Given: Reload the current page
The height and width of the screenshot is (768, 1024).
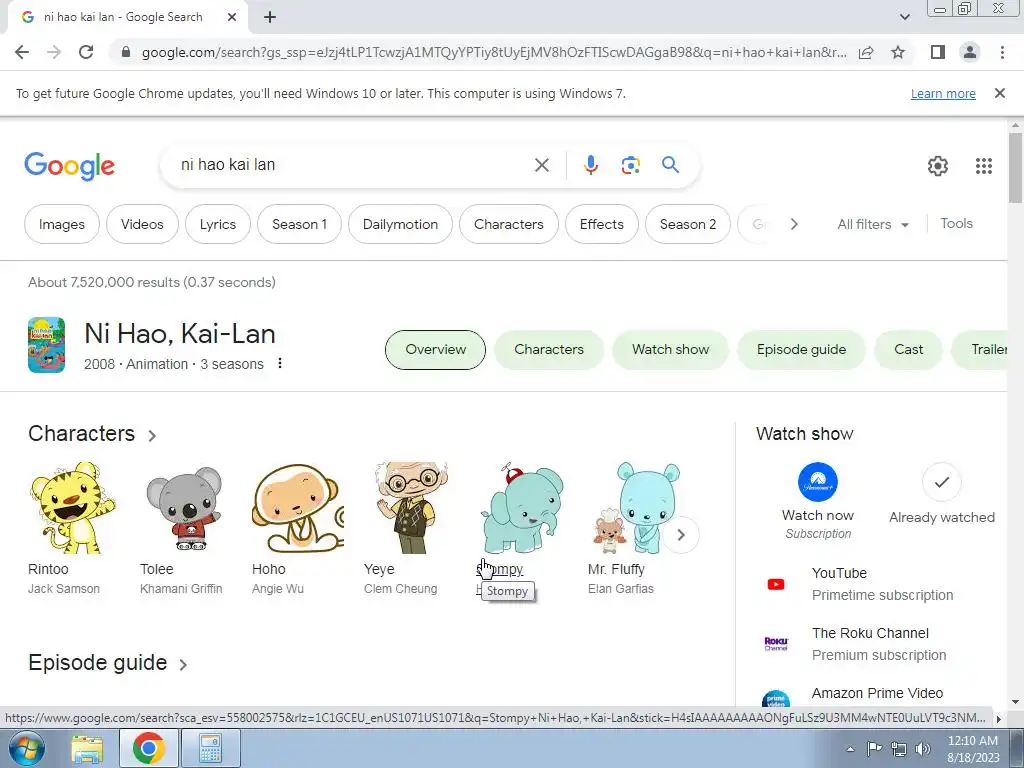Looking at the screenshot, I should pos(86,52).
